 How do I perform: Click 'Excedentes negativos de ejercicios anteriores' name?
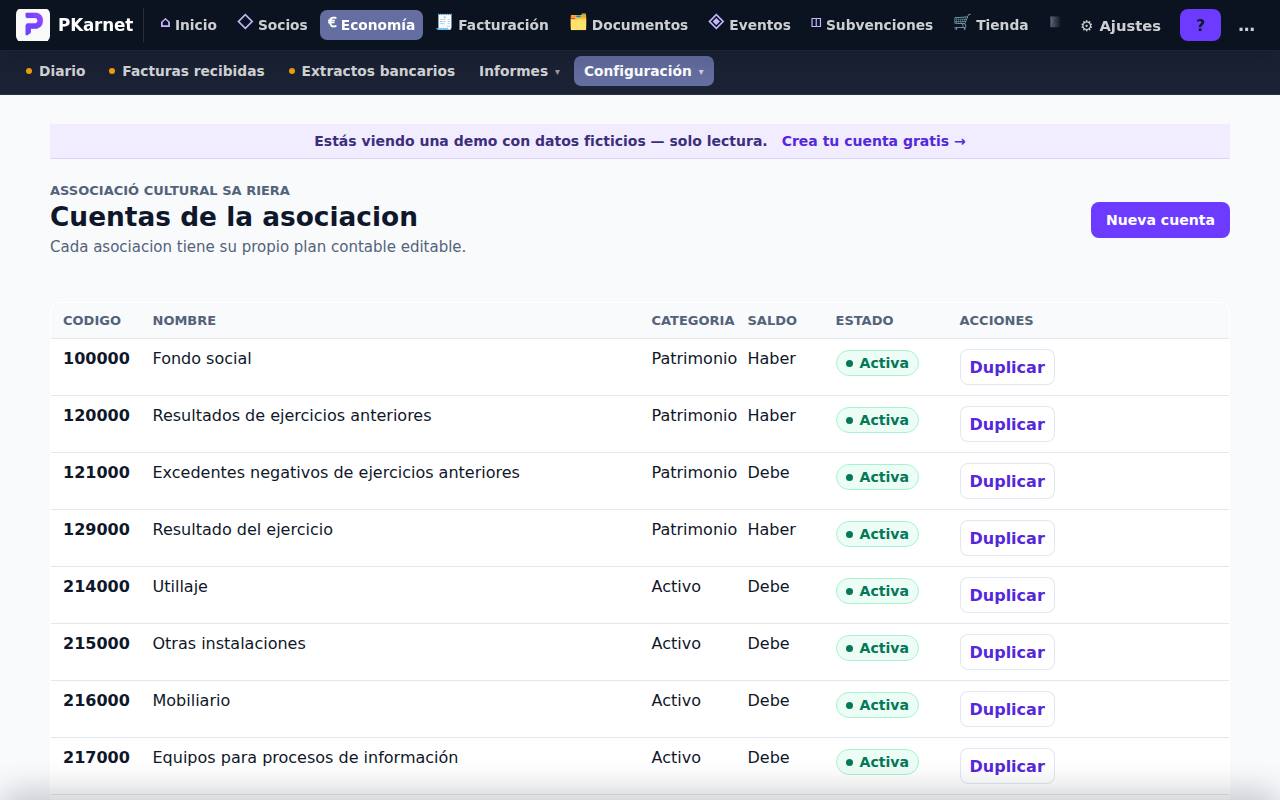336,472
